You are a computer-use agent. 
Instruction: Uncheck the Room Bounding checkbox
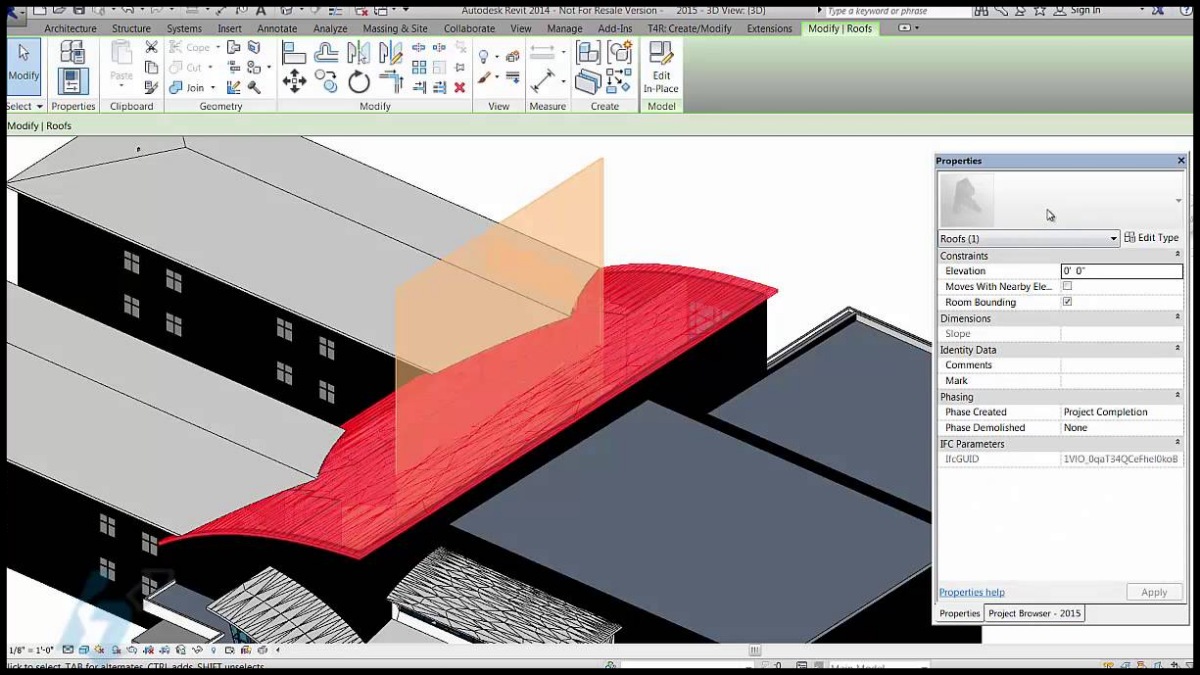pos(1067,302)
